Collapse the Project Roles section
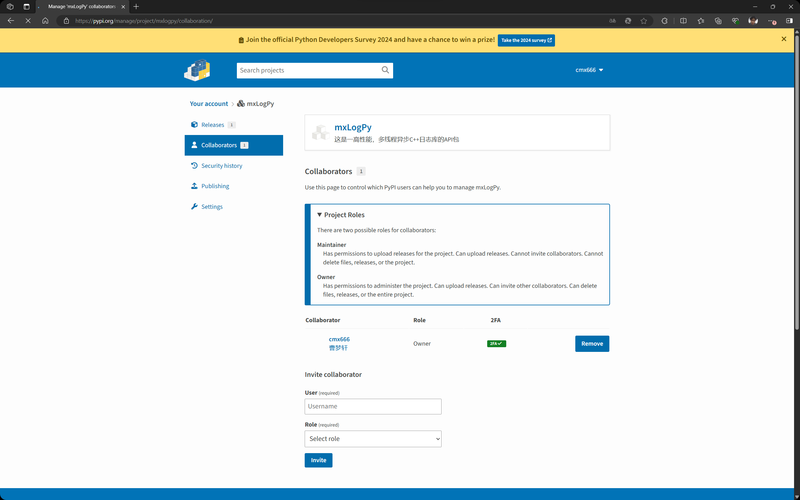Image resolution: width=800 pixels, height=500 pixels. 341,215
